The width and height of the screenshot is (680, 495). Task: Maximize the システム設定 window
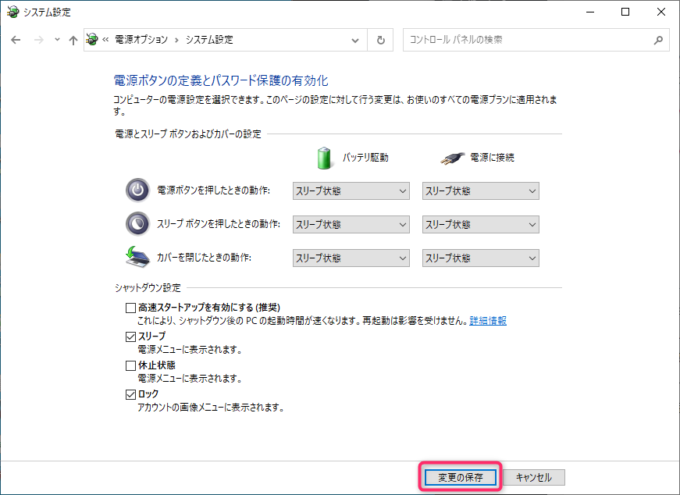pyautogui.click(x=625, y=12)
